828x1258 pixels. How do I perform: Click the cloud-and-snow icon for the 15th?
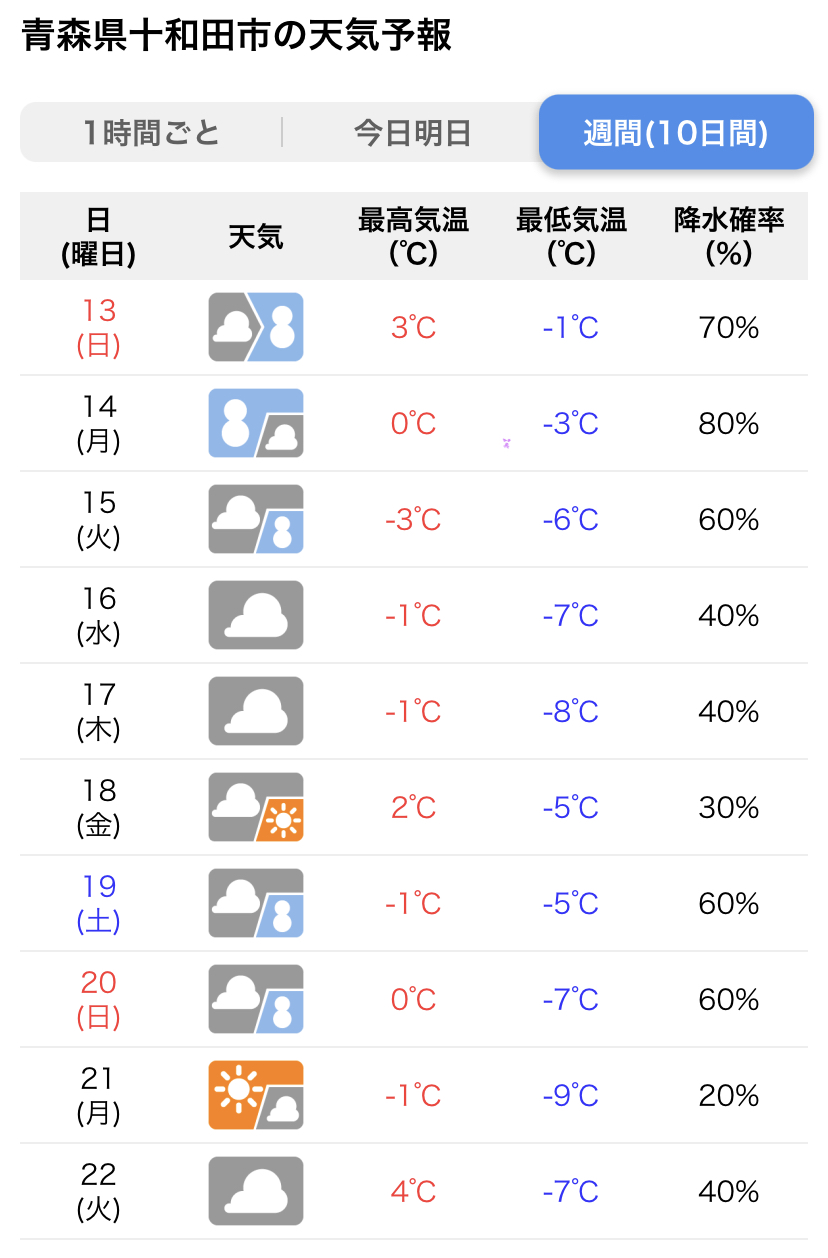tap(256, 519)
